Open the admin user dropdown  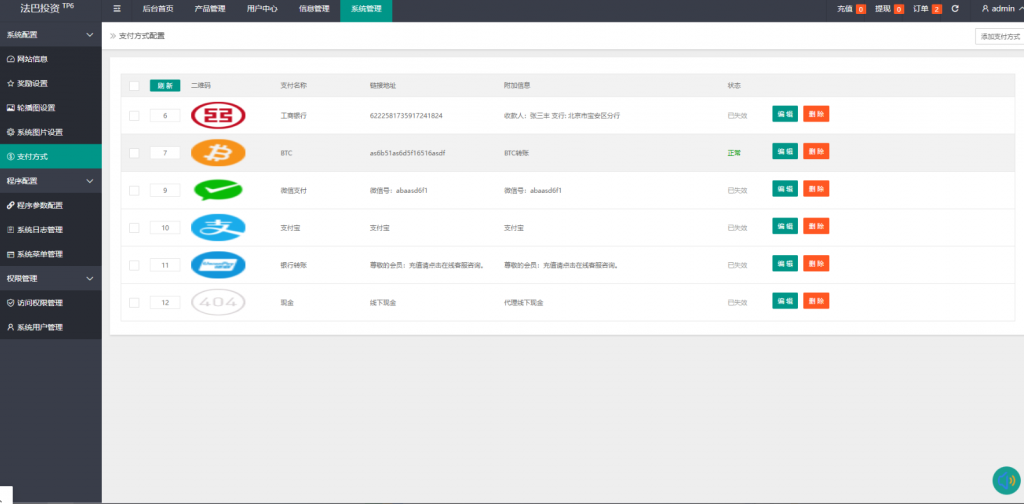coord(1000,9)
